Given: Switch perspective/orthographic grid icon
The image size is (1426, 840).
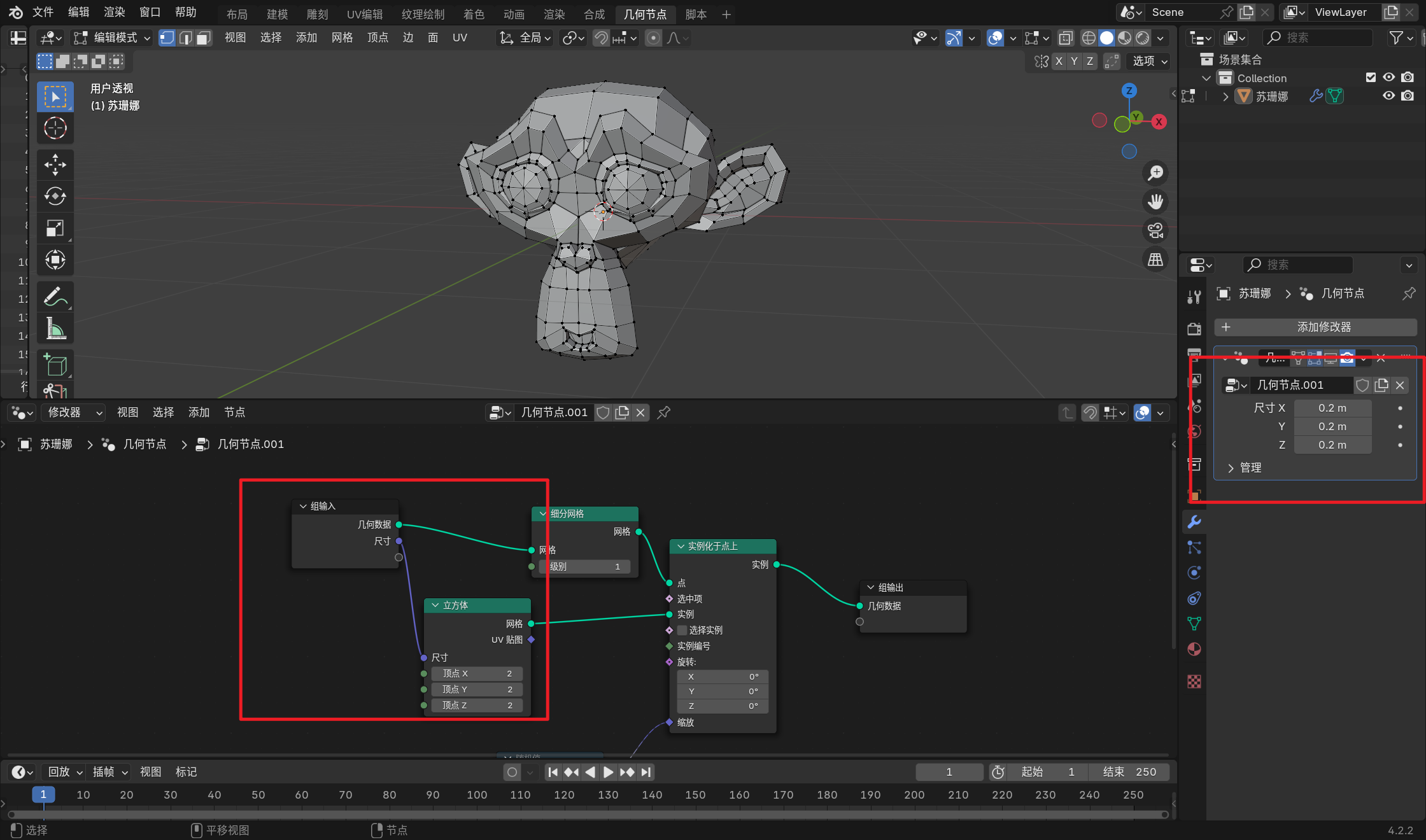Looking at the screenshot, I should (x=1155, y=260).
